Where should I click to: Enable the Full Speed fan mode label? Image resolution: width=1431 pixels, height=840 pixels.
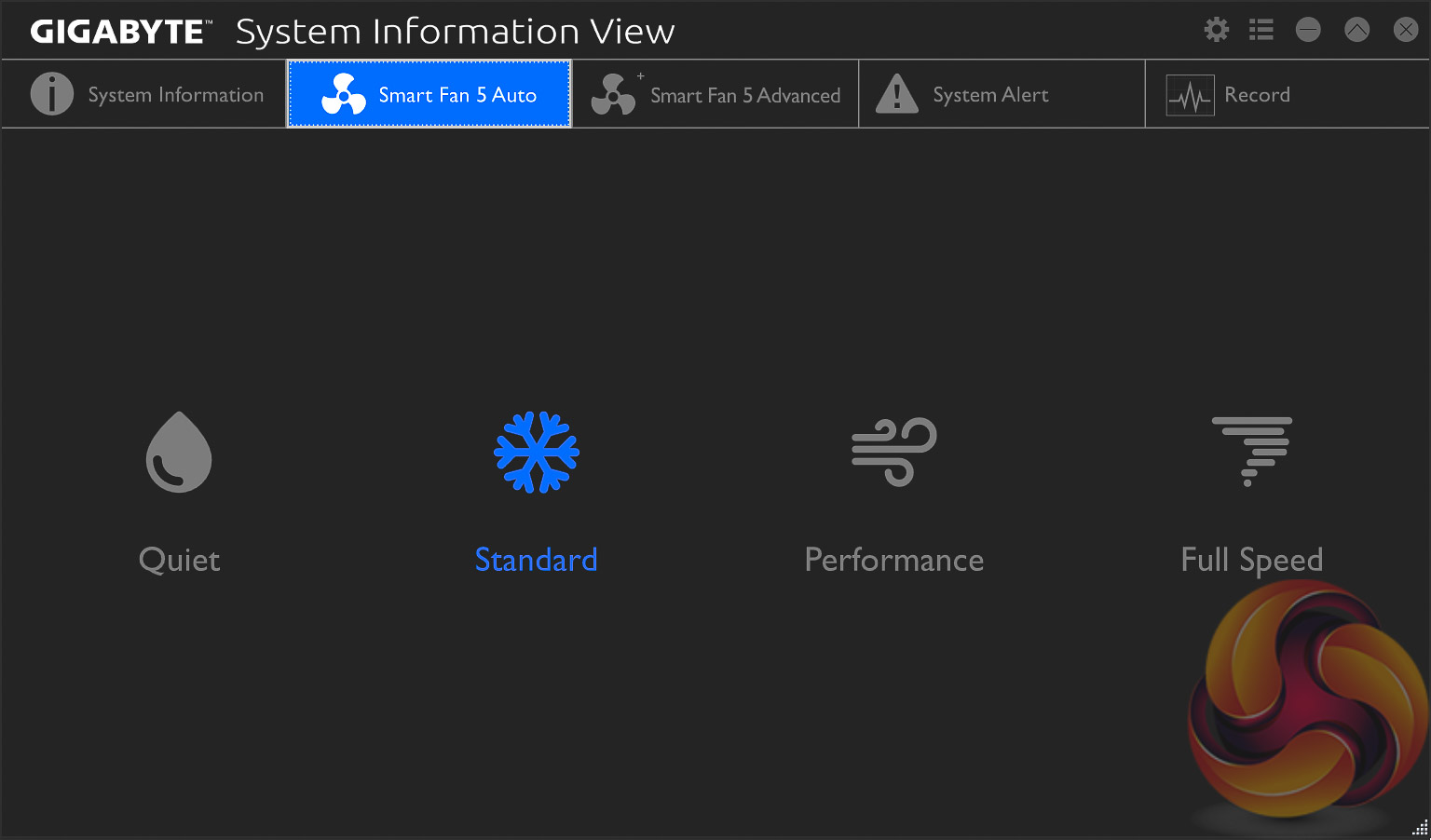point(1251,560)
